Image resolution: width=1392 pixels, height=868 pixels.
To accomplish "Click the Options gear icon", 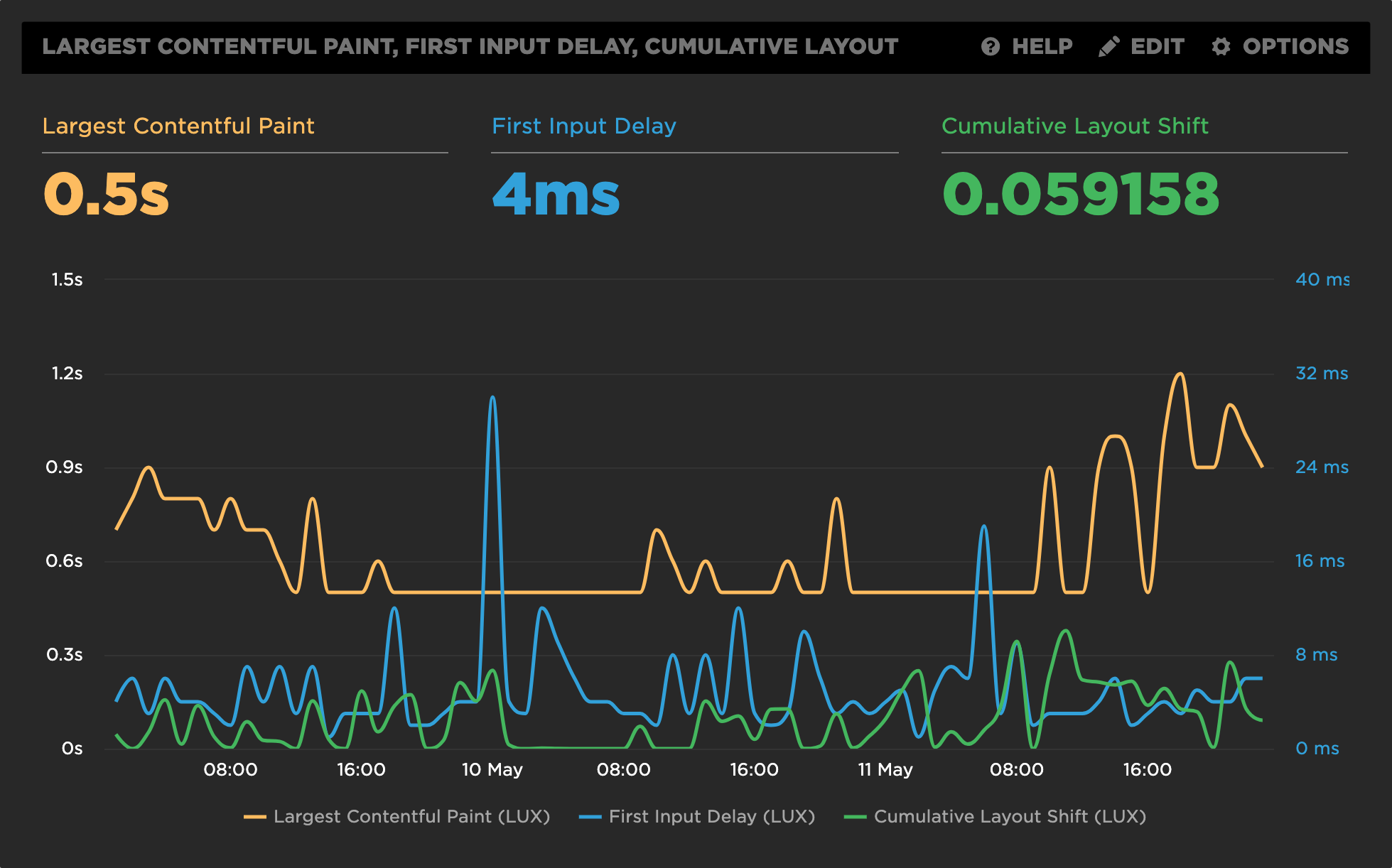I will pos(1221,47).
